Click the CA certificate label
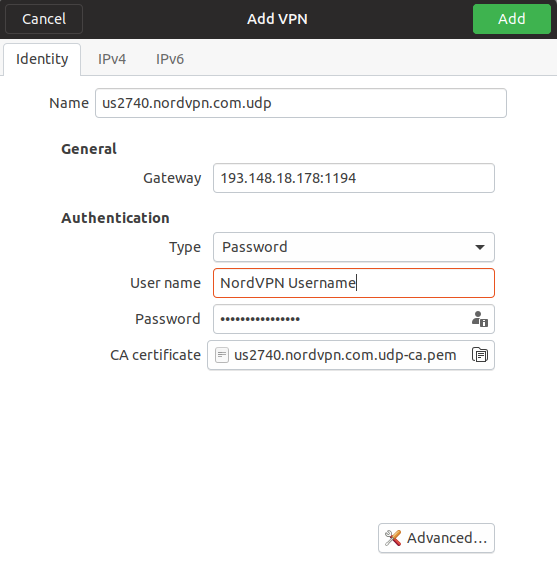Screen dimensions: 557x577 click(156, 355)
